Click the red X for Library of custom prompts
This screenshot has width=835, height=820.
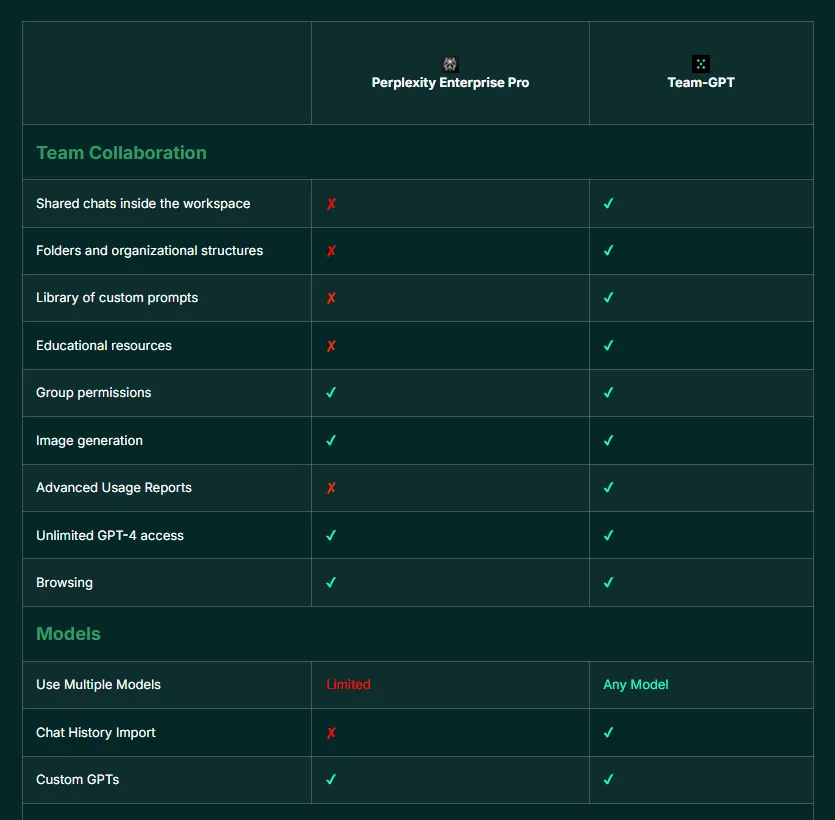click(x=331, y=298)
